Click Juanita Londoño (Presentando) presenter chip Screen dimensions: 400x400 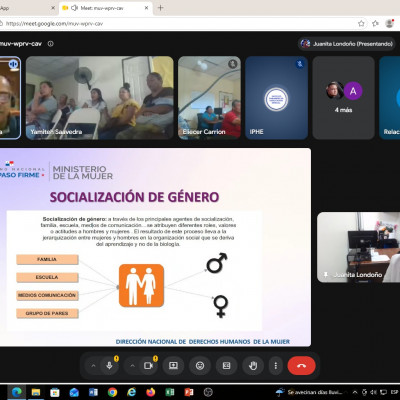click(347, 44)
